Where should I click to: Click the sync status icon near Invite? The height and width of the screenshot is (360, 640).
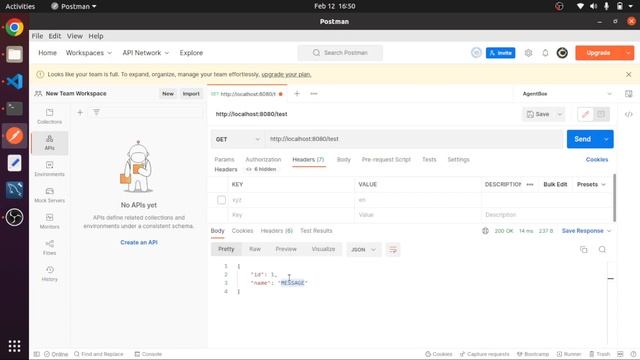coord(476,53)
